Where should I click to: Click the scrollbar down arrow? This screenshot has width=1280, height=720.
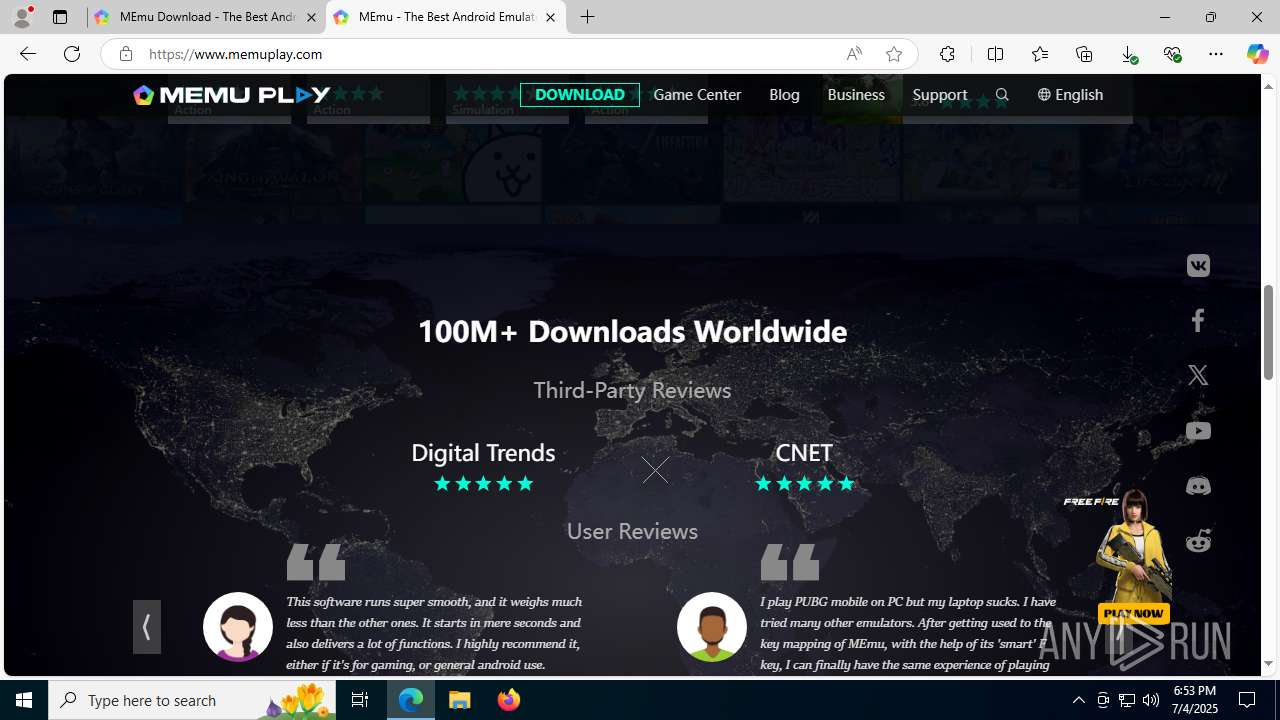click(1268, 664)
